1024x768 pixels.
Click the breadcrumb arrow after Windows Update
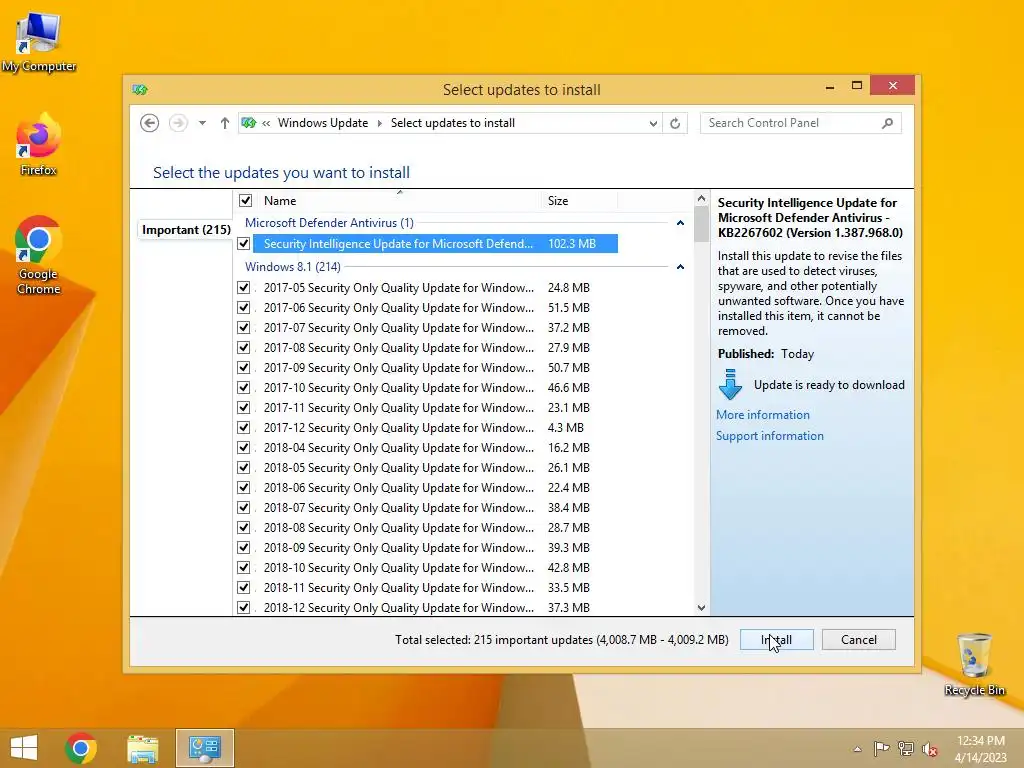[x=379, y=123]
